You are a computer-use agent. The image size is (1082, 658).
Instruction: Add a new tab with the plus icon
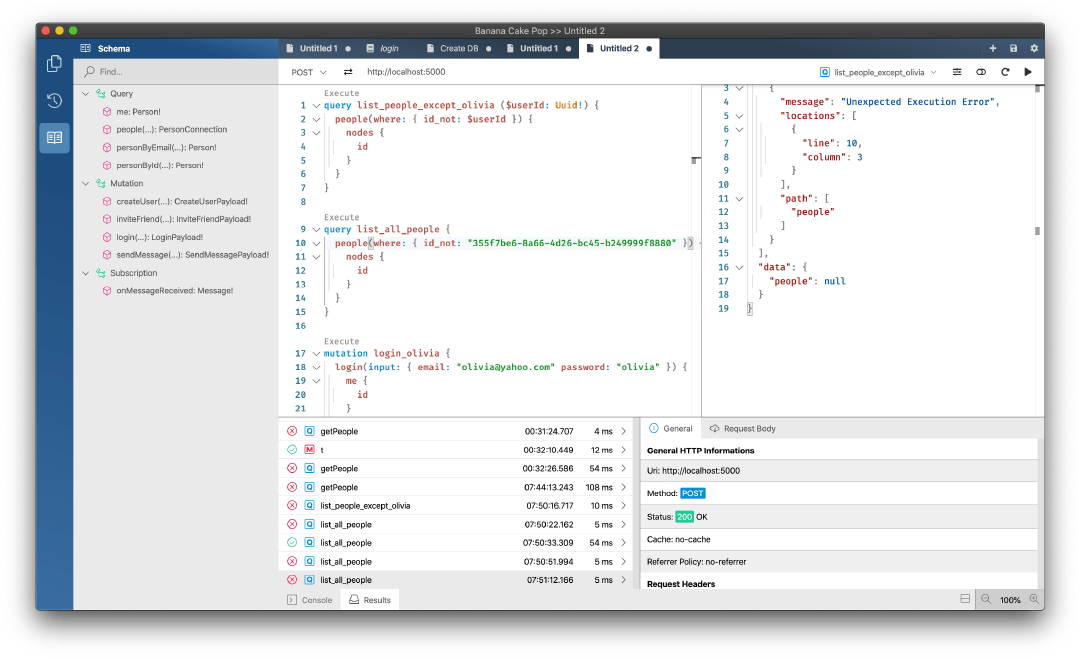coord(992,48)
